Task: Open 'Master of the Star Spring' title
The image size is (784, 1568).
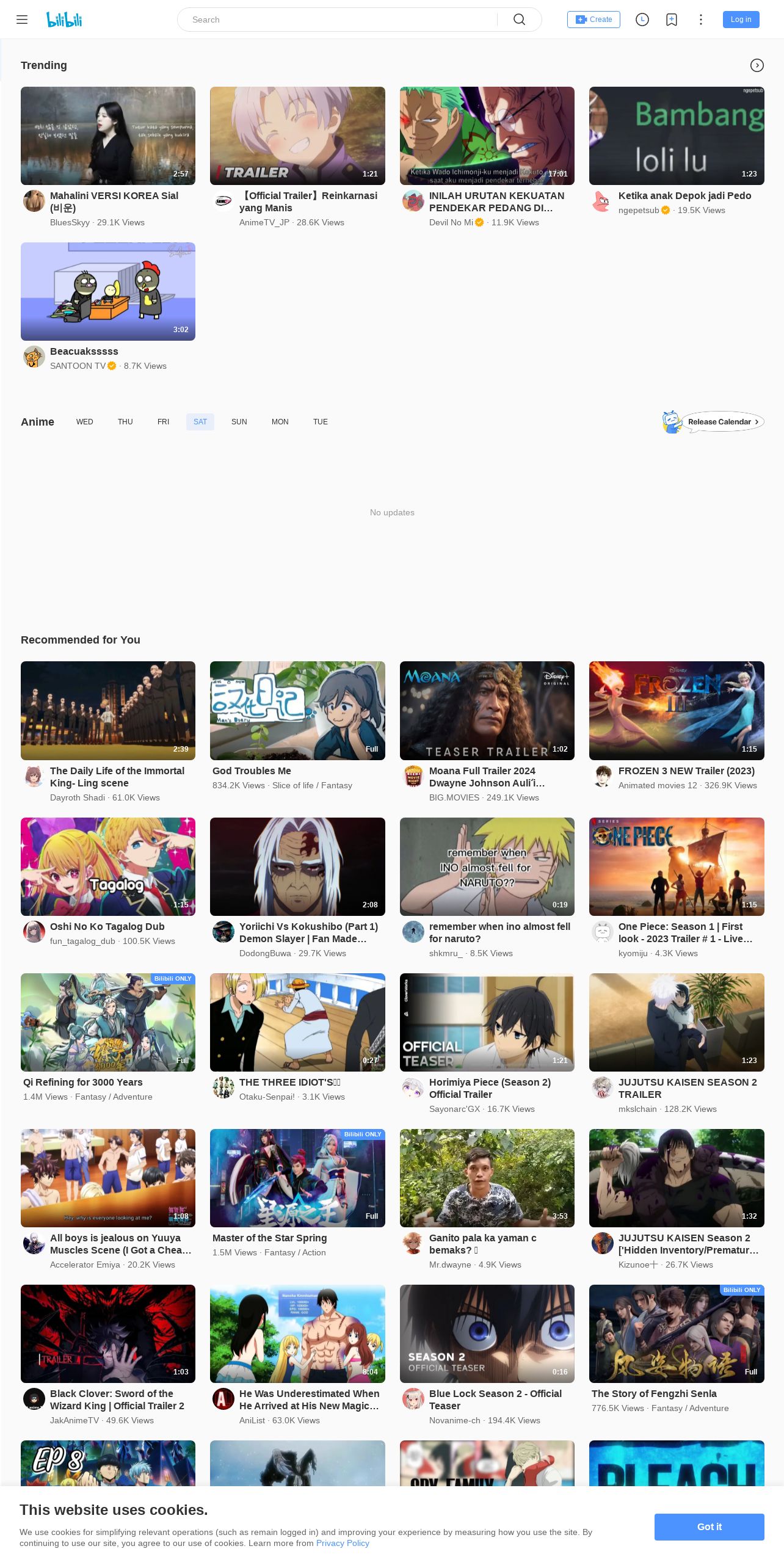Action: 270,1238
